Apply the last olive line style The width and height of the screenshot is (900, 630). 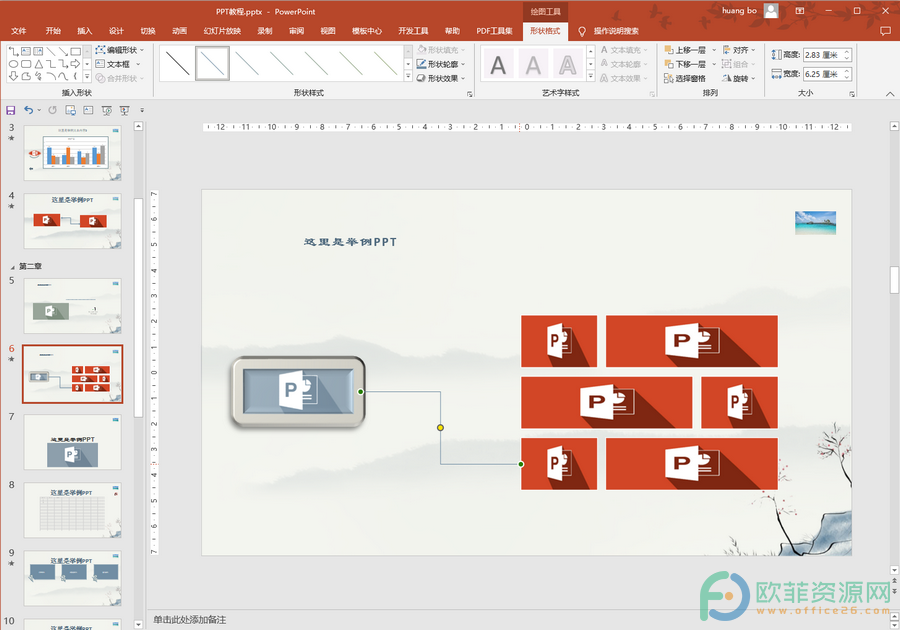385,63
